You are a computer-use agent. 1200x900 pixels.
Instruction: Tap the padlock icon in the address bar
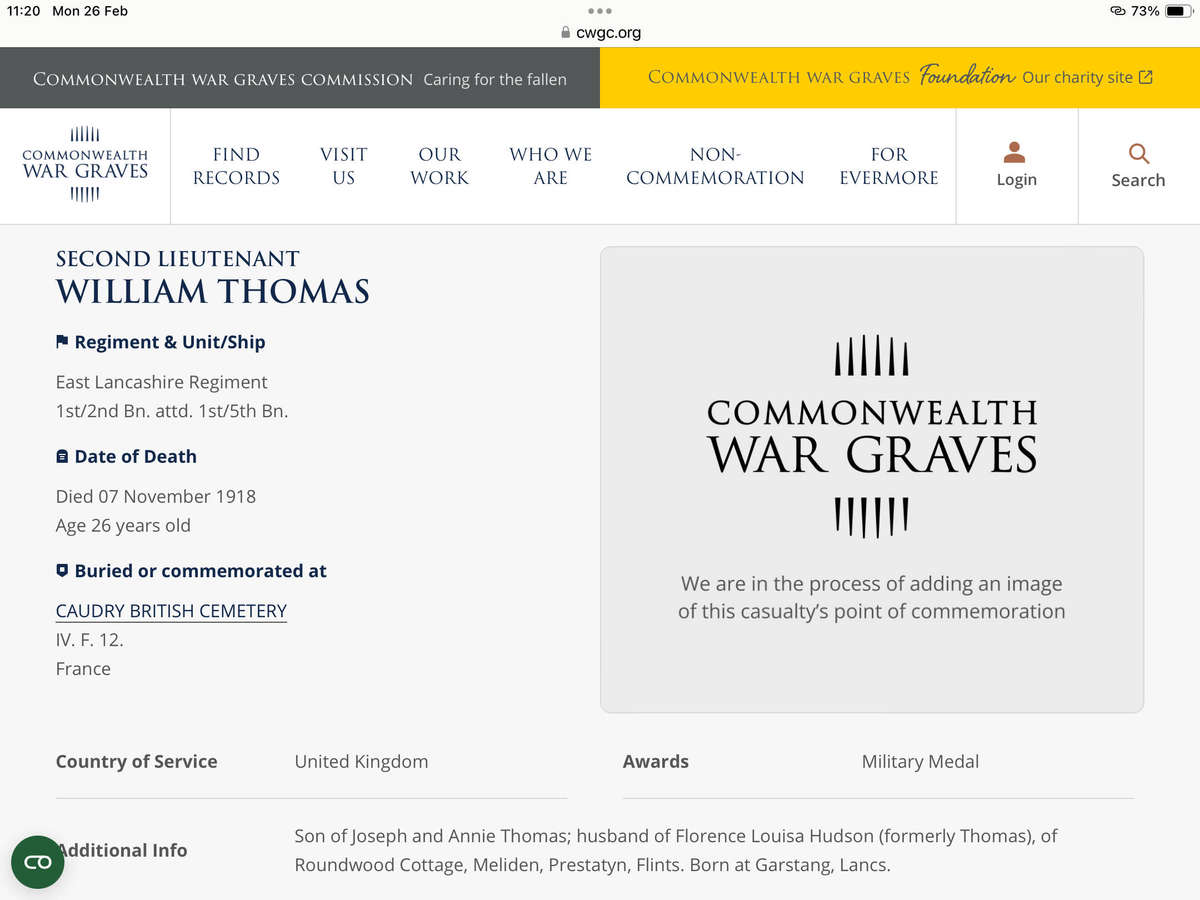click(x=566, y=33)
